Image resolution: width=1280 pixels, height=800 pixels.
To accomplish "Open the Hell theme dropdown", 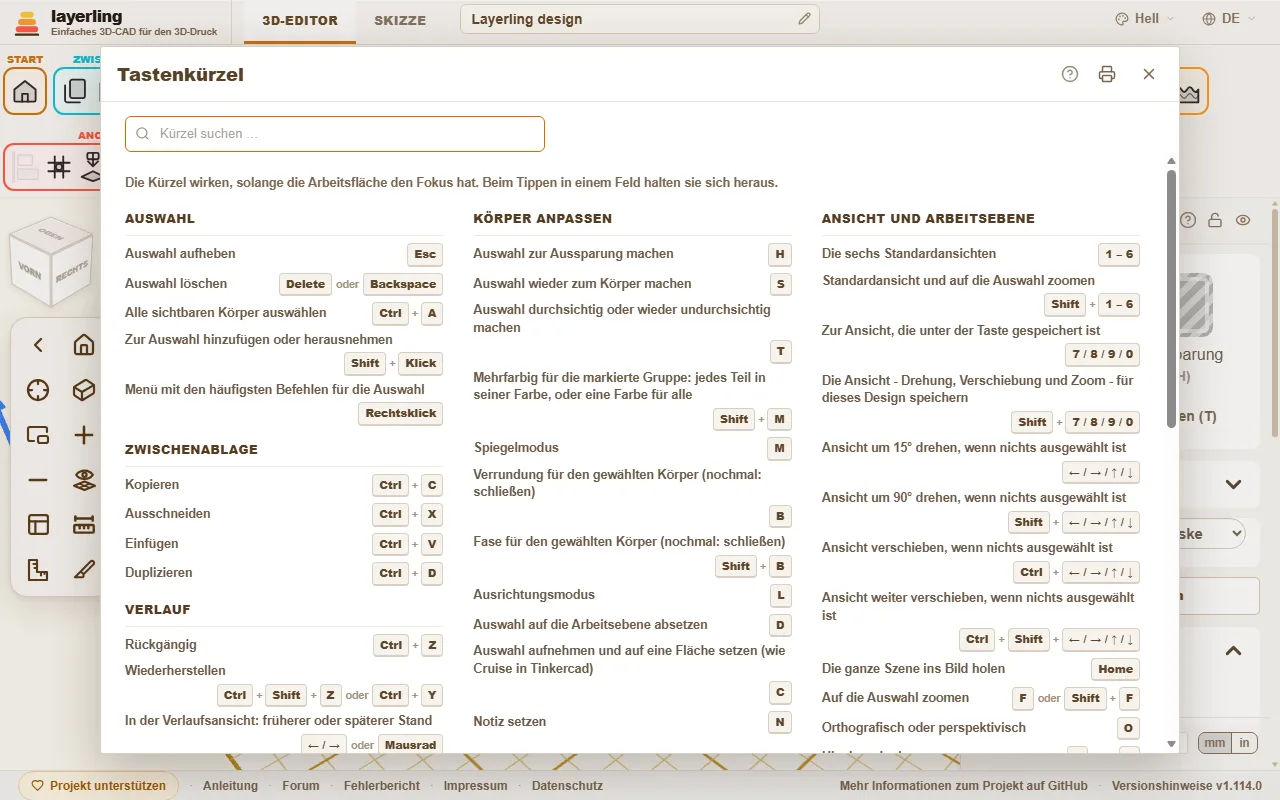I will [1144, 19].
